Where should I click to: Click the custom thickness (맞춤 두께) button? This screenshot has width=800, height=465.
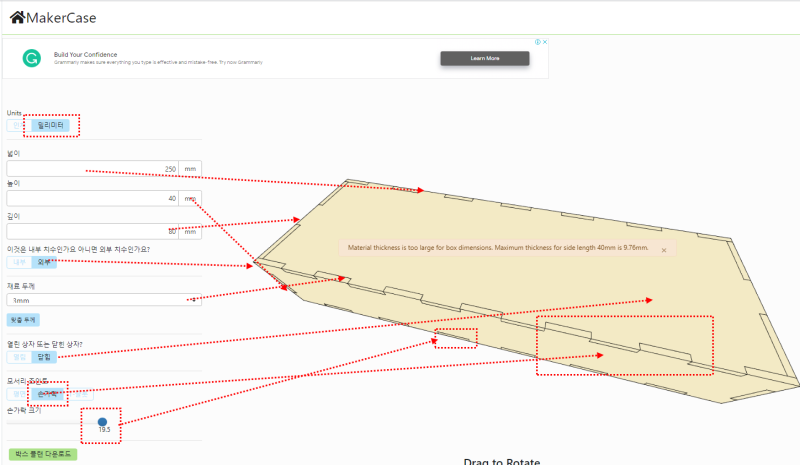(23, 320)
